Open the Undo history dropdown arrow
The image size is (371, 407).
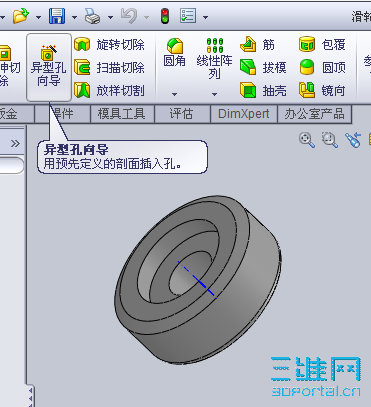click(x=146, y=17)
